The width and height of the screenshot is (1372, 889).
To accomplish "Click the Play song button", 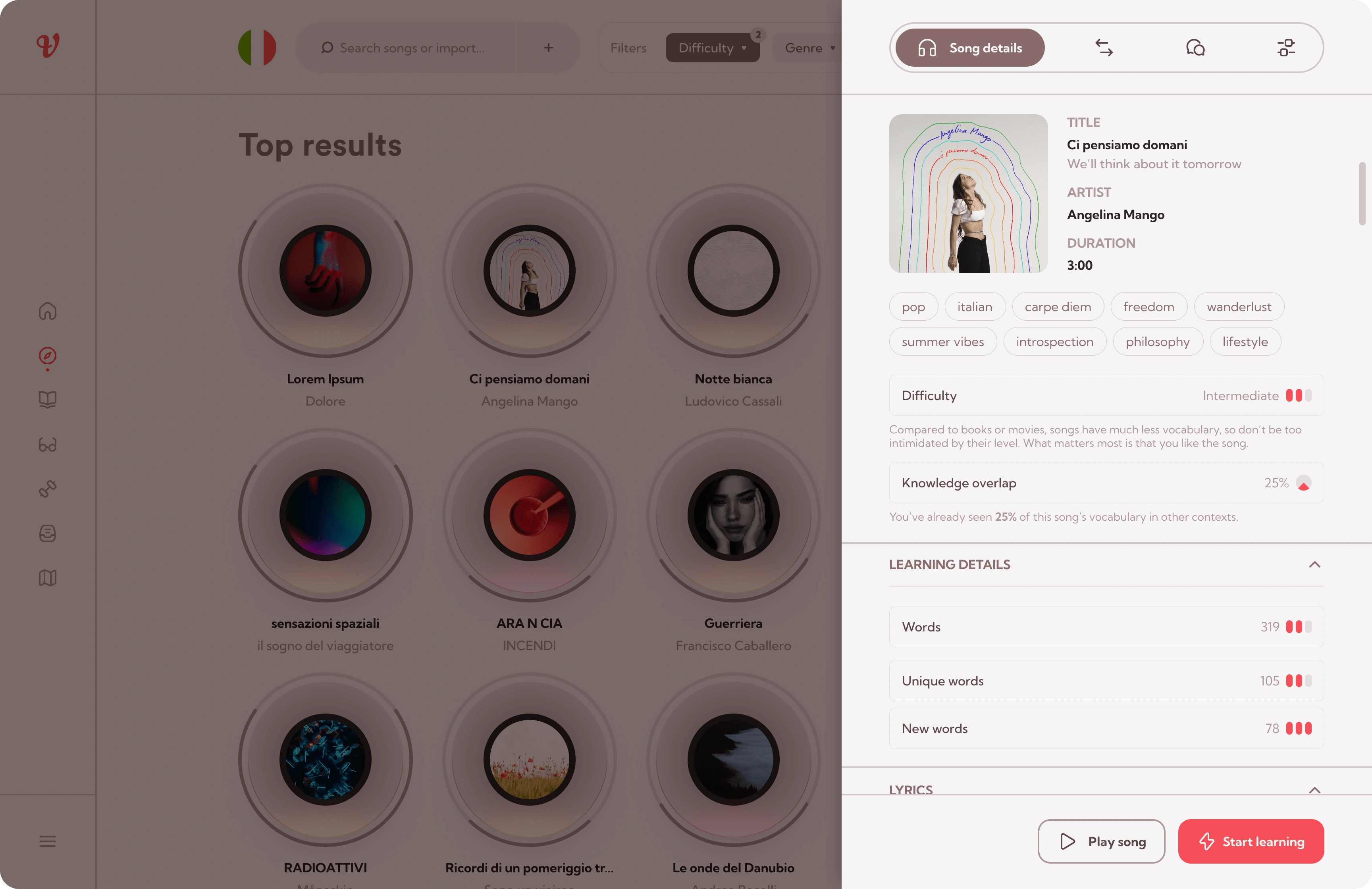I will coord(1101,841).
